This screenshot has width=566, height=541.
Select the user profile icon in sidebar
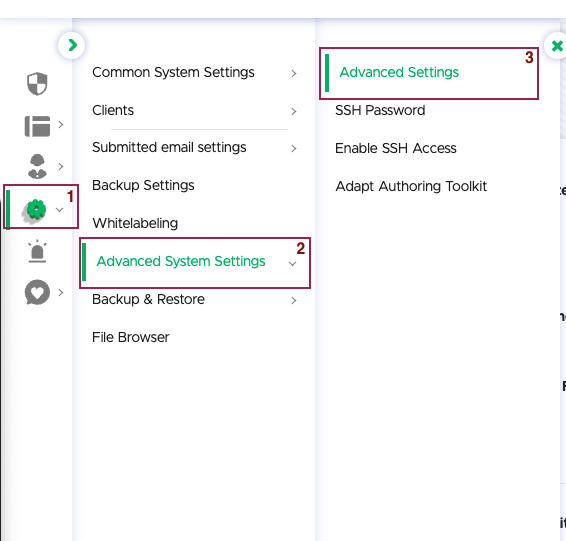[37, 166]
